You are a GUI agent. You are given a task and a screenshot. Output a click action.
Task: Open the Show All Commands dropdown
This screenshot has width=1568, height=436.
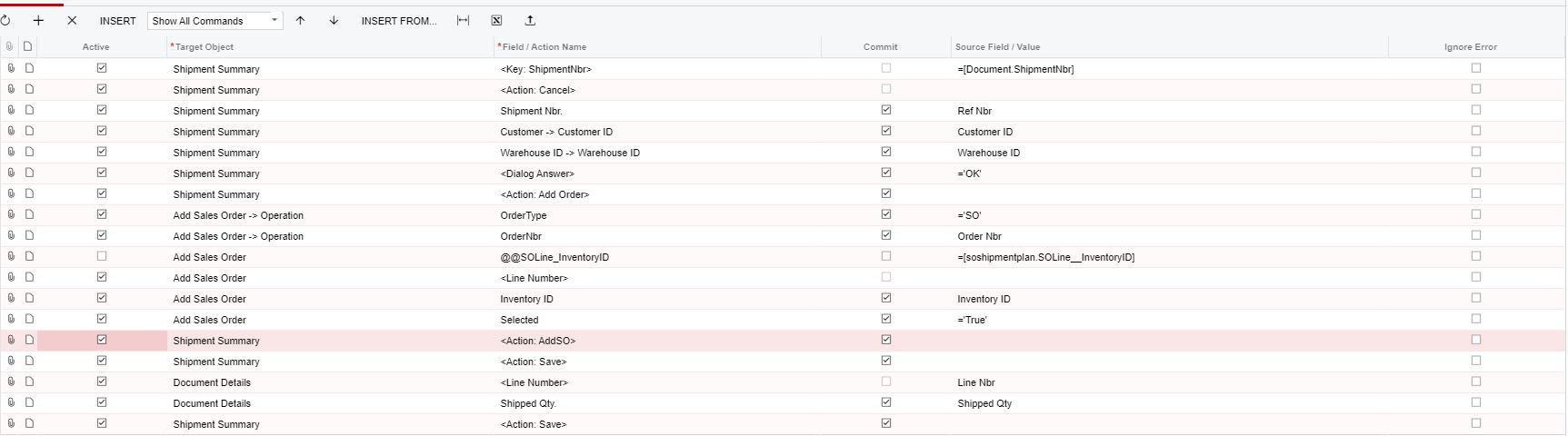click(215, 20)
